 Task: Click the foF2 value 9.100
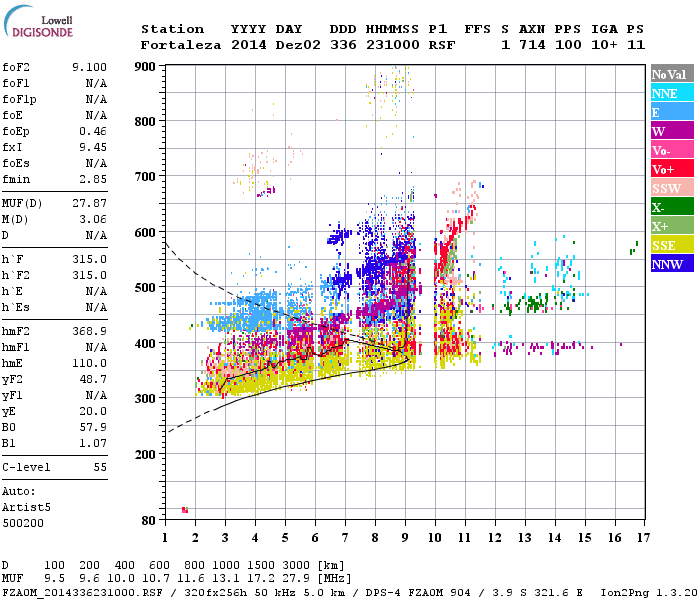pyautogui.click(x=89, y=67)
